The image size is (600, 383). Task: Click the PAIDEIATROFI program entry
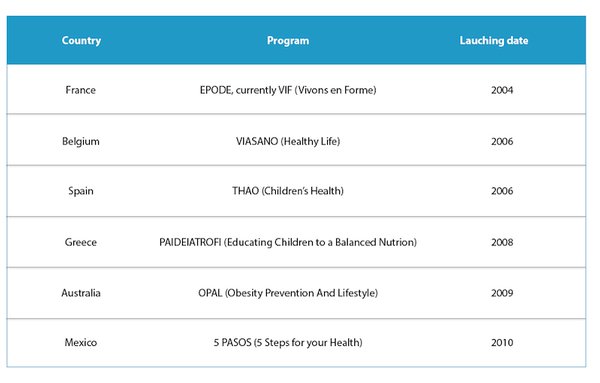pyautogui.click(x=288, y=242)
